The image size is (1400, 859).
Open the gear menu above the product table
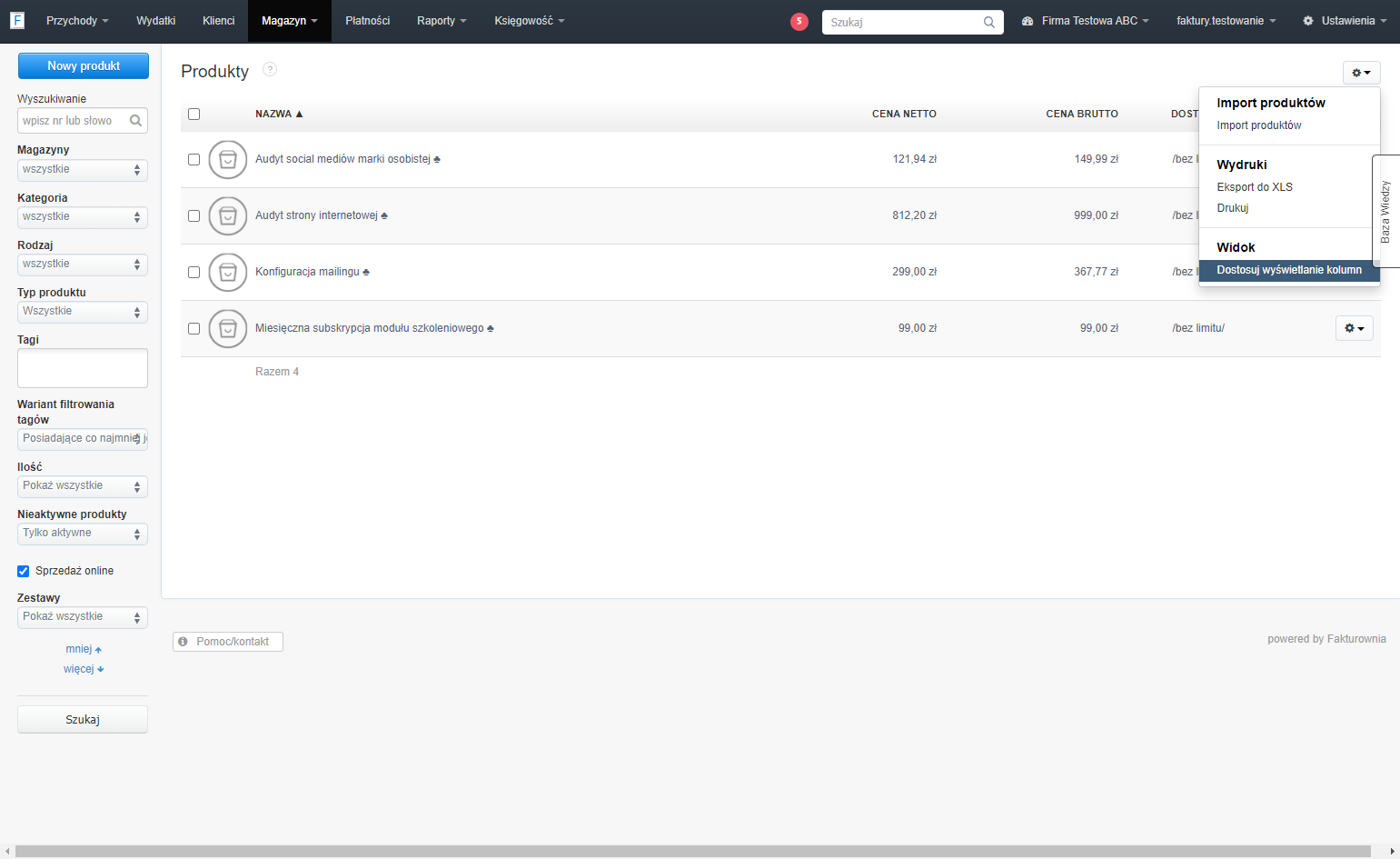point(1361,73)
